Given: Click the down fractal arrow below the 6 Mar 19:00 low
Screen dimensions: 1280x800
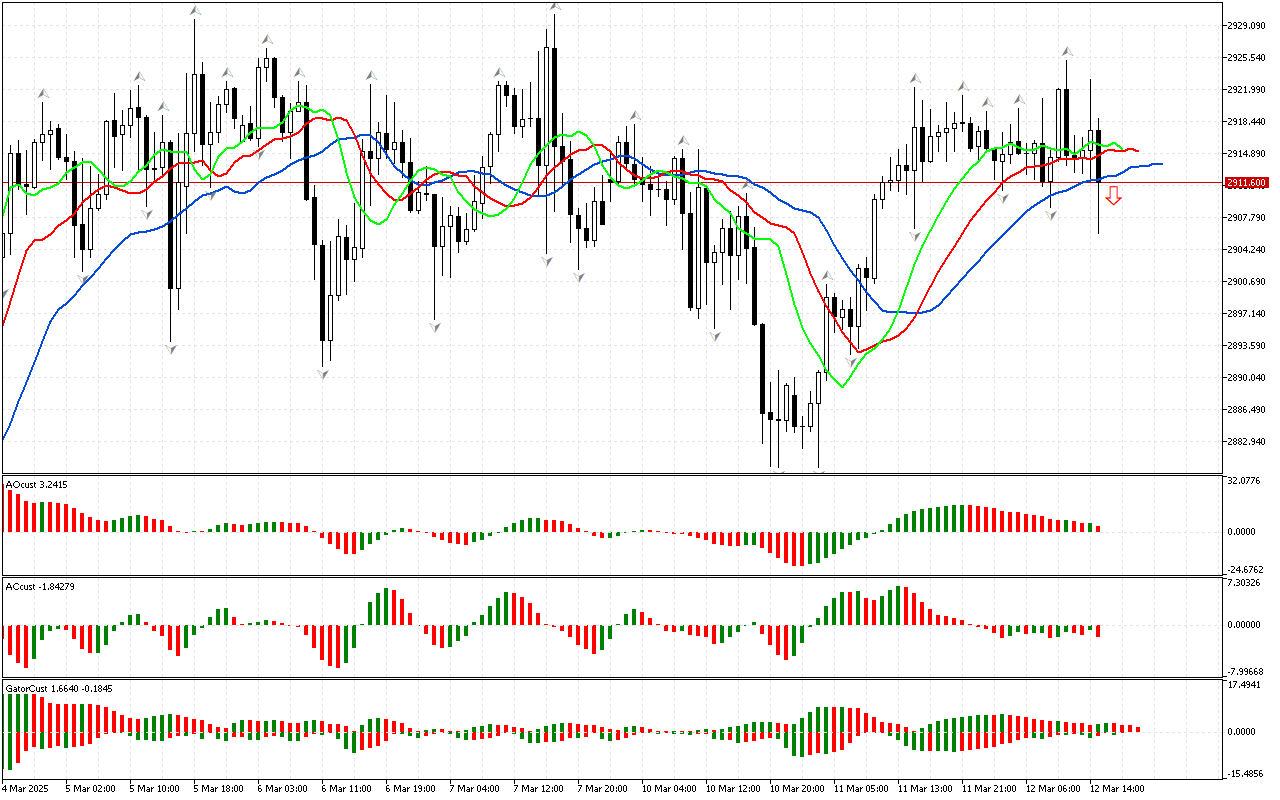Looking at the screenshot, I should pos(435,326).
